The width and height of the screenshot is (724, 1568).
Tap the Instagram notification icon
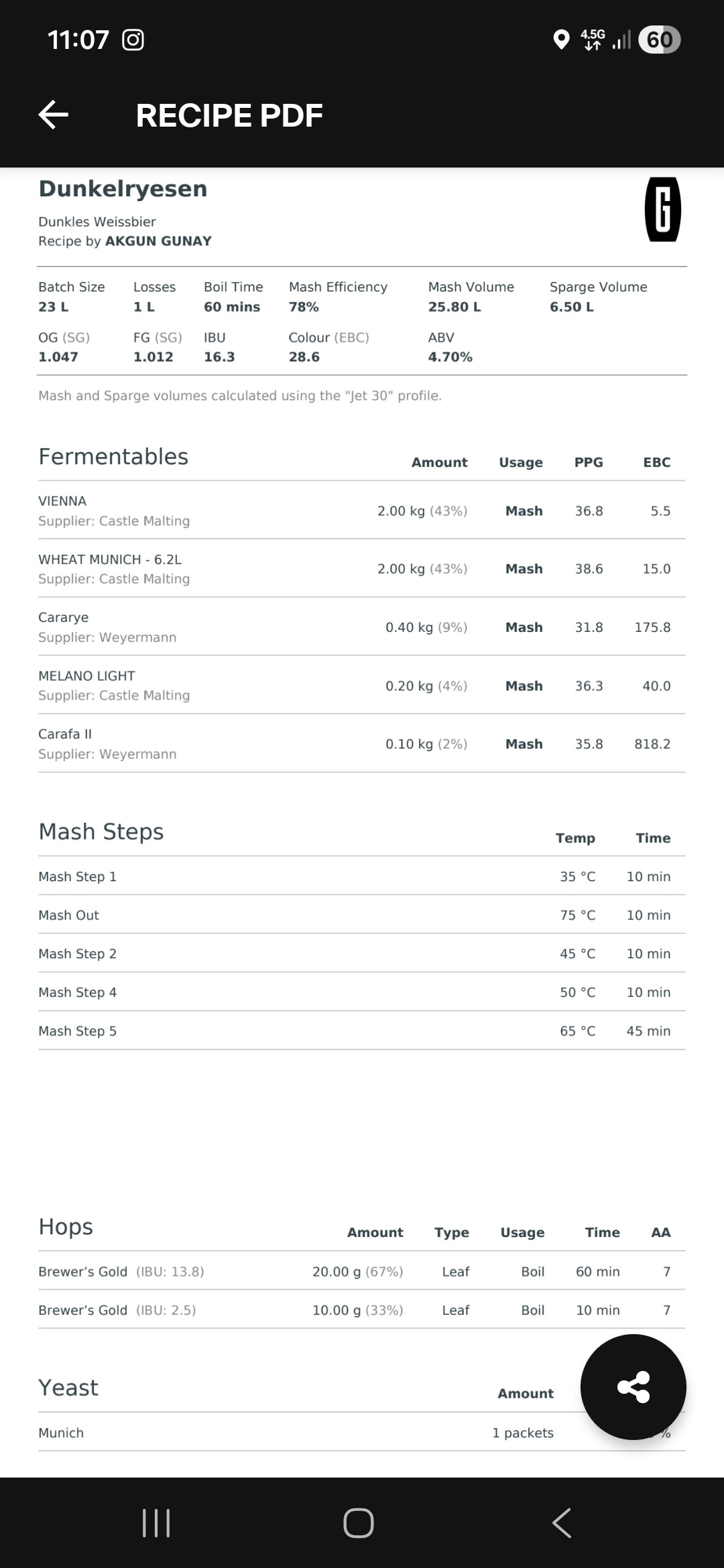(133, 40)
